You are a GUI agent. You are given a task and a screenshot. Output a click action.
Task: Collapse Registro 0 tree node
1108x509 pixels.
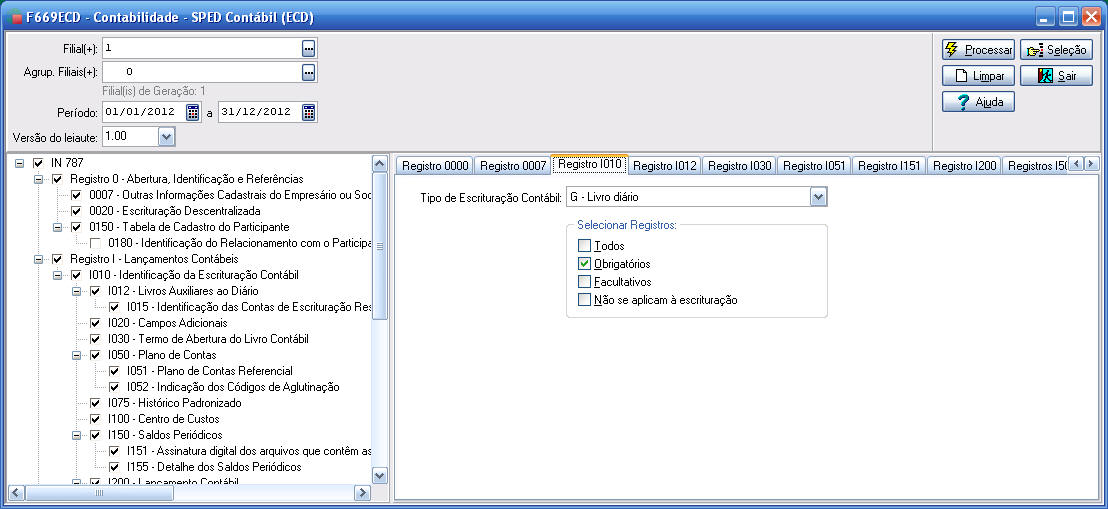(x=38, y=179)
